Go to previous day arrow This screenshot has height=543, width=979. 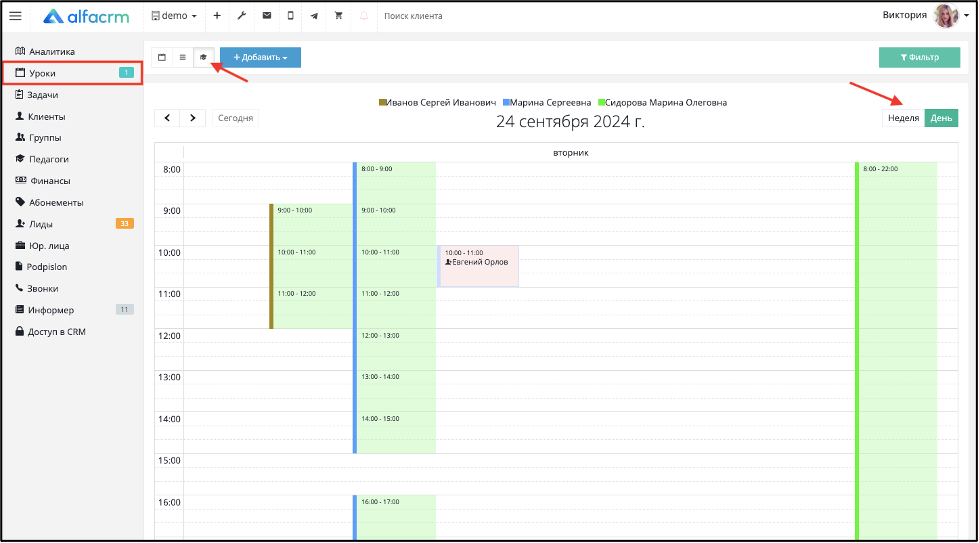tap(167, 117)
